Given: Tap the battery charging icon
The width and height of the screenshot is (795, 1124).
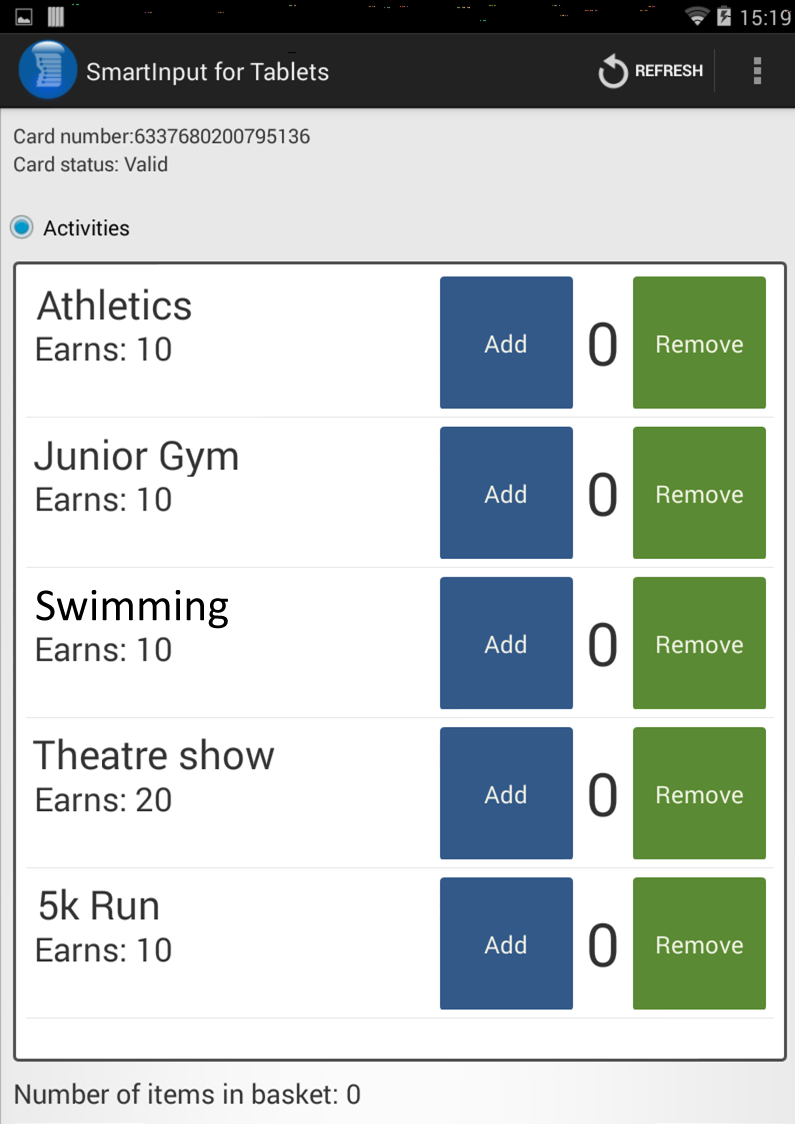Looking at the screenshot, I should coord(723,16).
